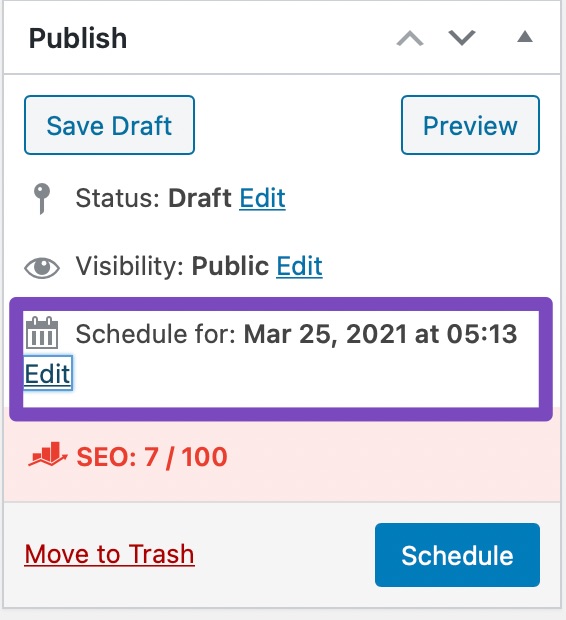Click Move to Trash link

[109, 554]
